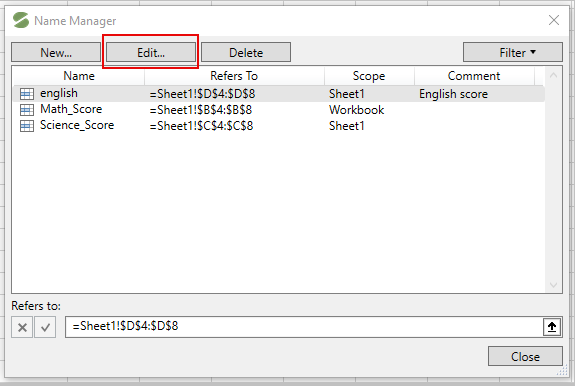Cancel the Refers to edit (X icon)
Viewport: 575px width, 386px height.
click(x=22, y=327)
